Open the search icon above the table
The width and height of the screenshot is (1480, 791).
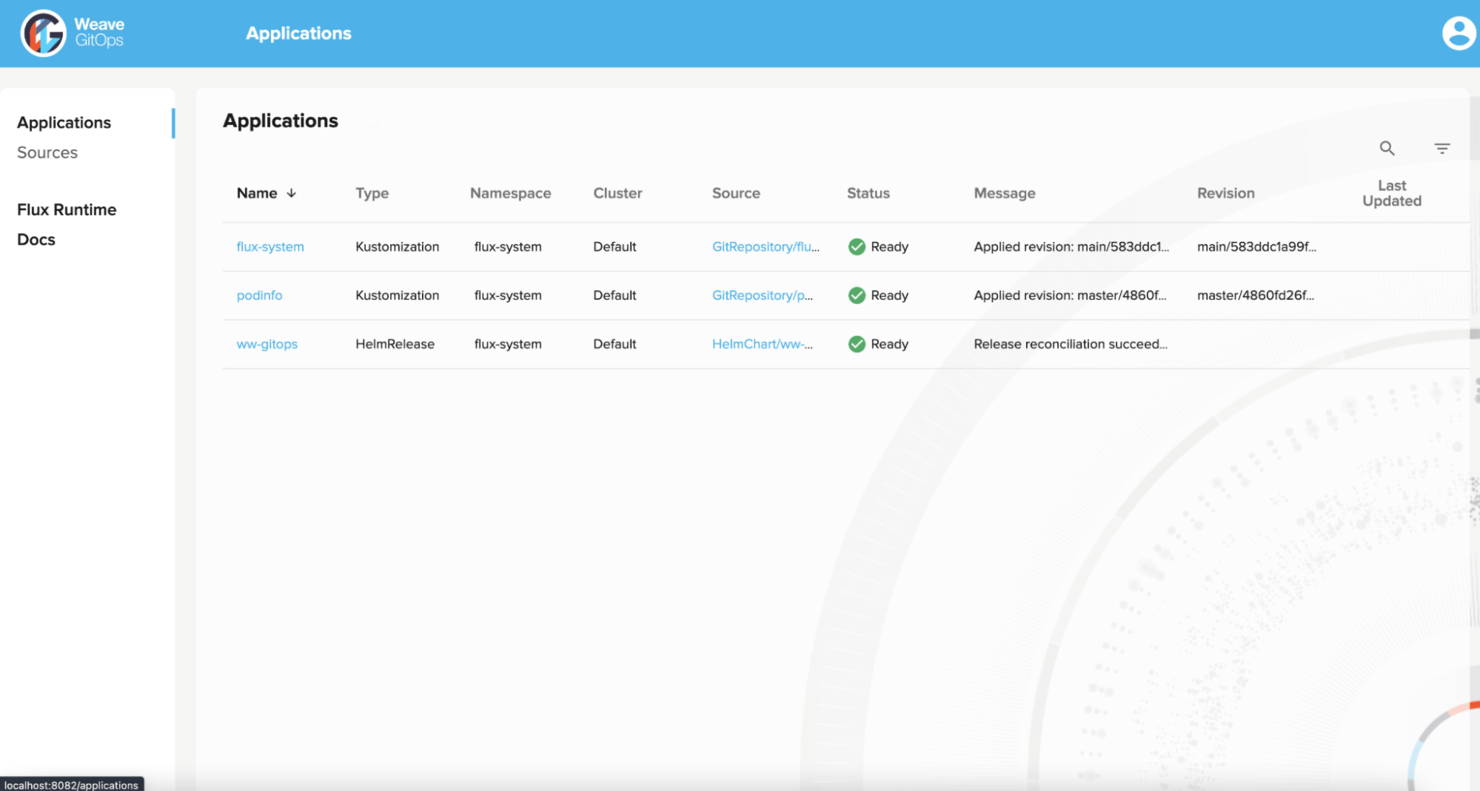pos(1387,147)
